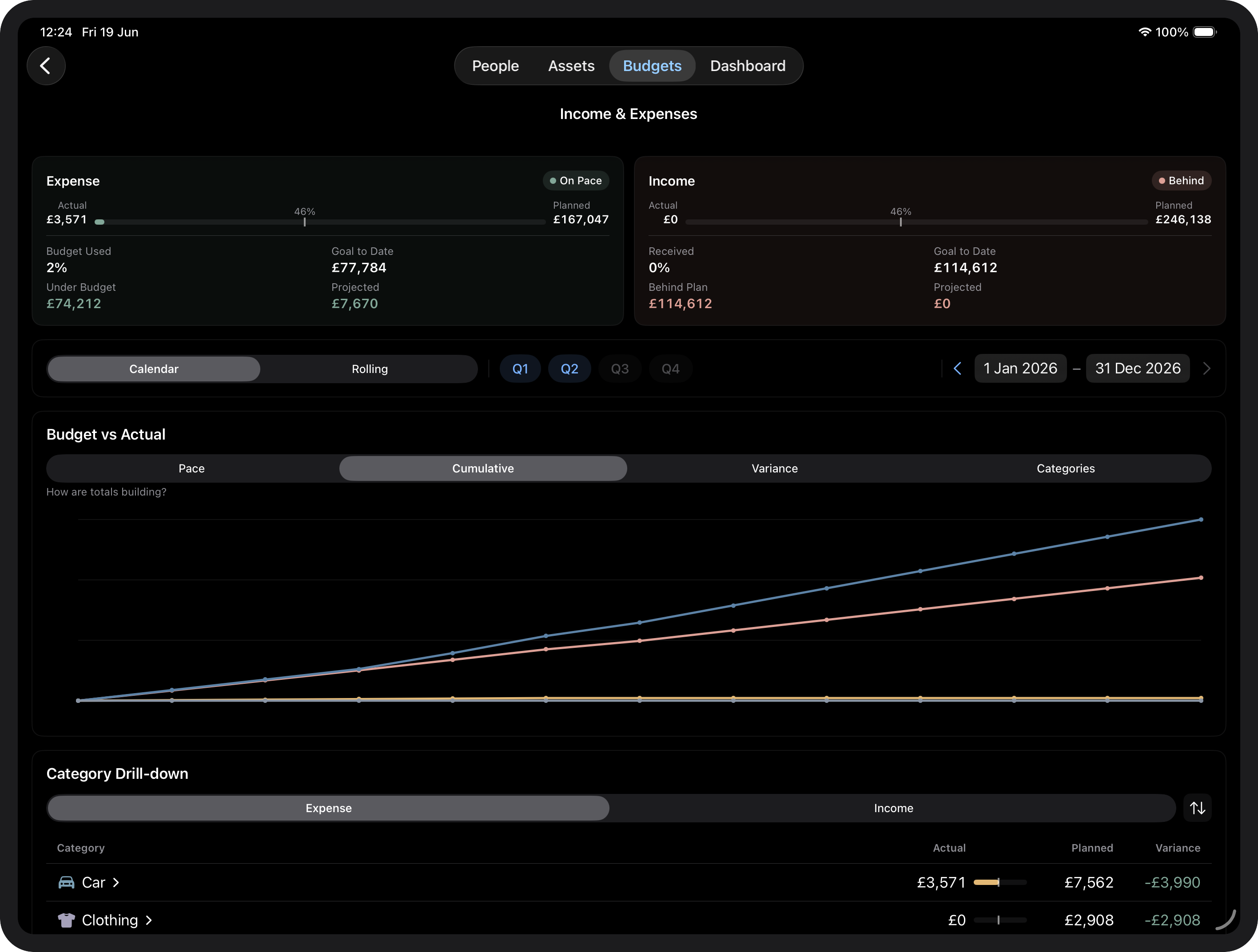1258x952 pixels.
Task: Click Behind Plan value £114,612
Action: click(680, 304)
